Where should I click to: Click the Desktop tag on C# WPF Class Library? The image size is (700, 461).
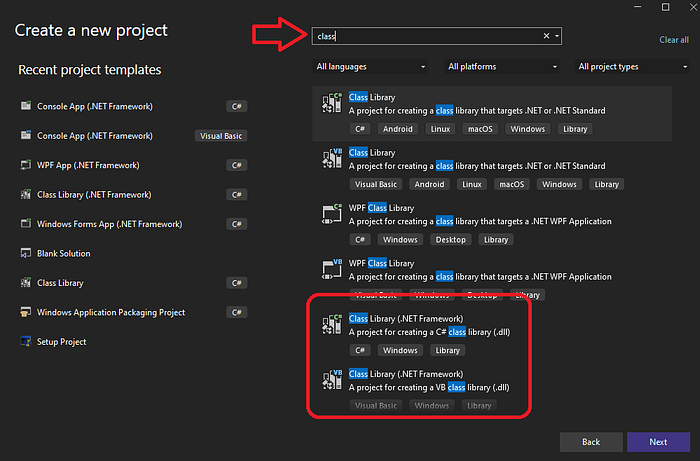[x=450, y=240]
